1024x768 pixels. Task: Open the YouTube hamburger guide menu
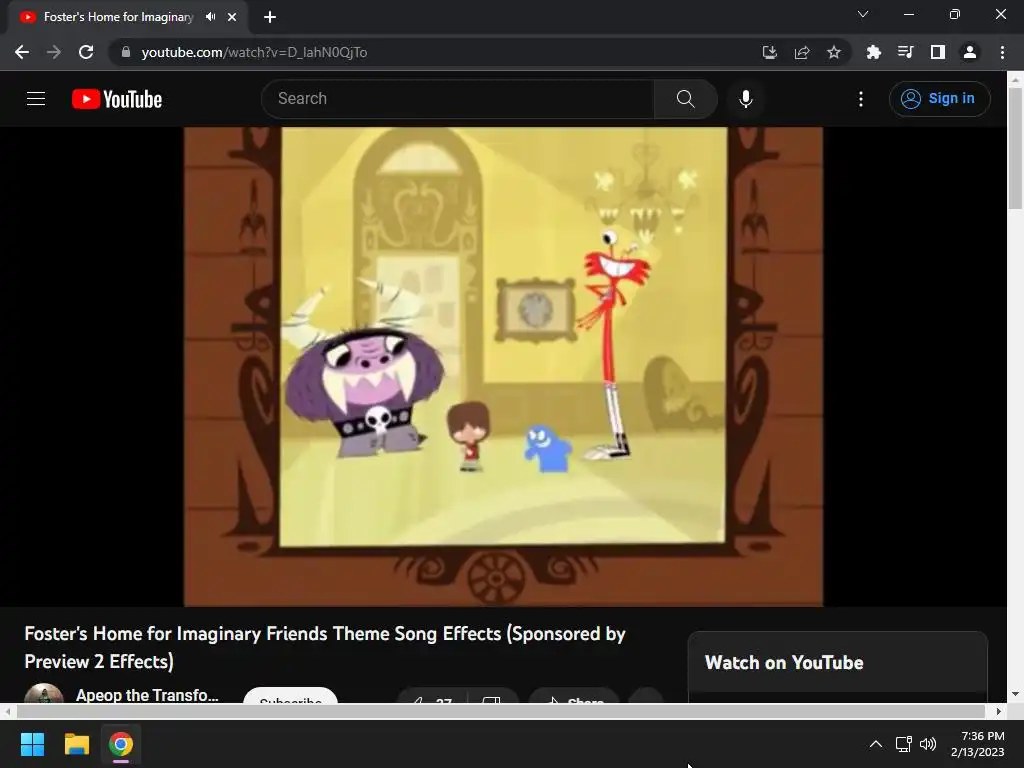click(x=36, y=99)
